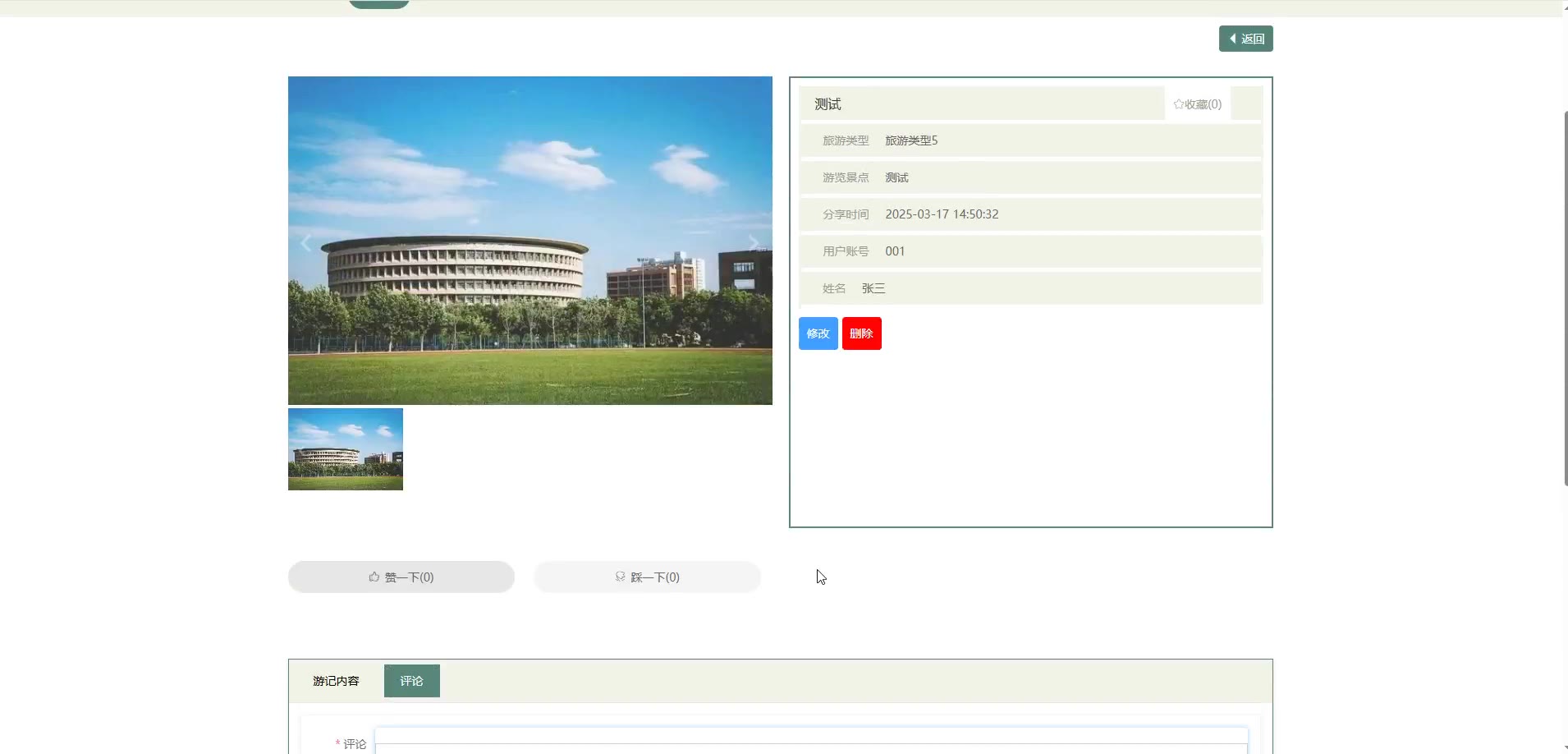The width and height of the screenshot is (1568, 754).
Task: Select the 评论 tab
Action: click(x=411, y=681)
